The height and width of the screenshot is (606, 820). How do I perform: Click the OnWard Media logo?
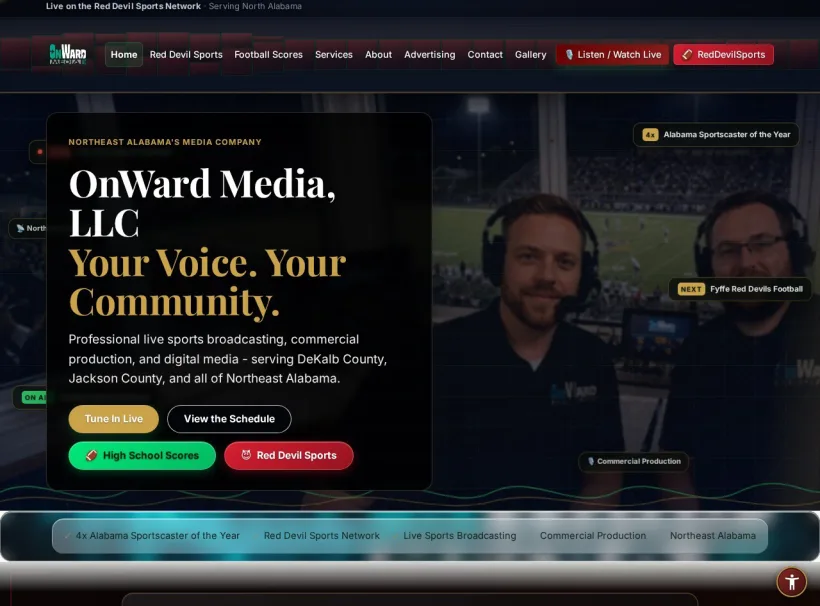pos(68,54)
